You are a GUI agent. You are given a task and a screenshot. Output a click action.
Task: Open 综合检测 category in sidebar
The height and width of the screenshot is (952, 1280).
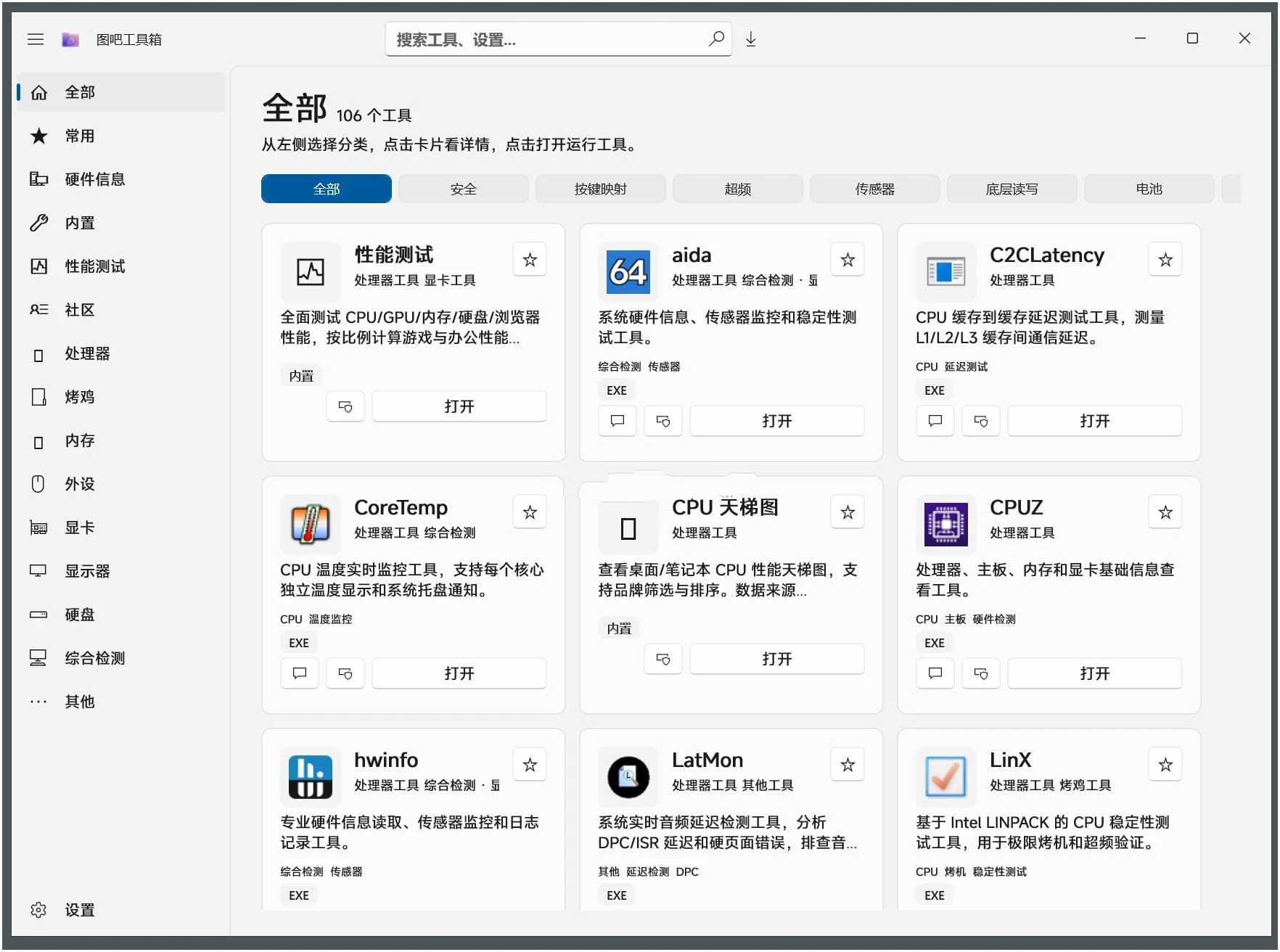tap(121, 658)
